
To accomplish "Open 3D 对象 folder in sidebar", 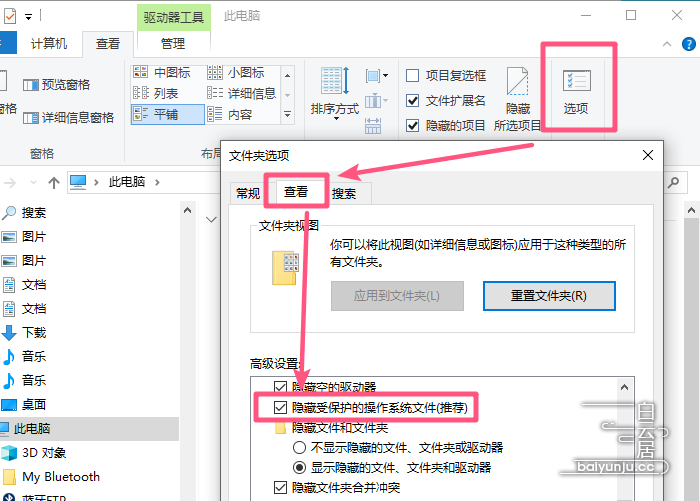I will coord(33,453).
